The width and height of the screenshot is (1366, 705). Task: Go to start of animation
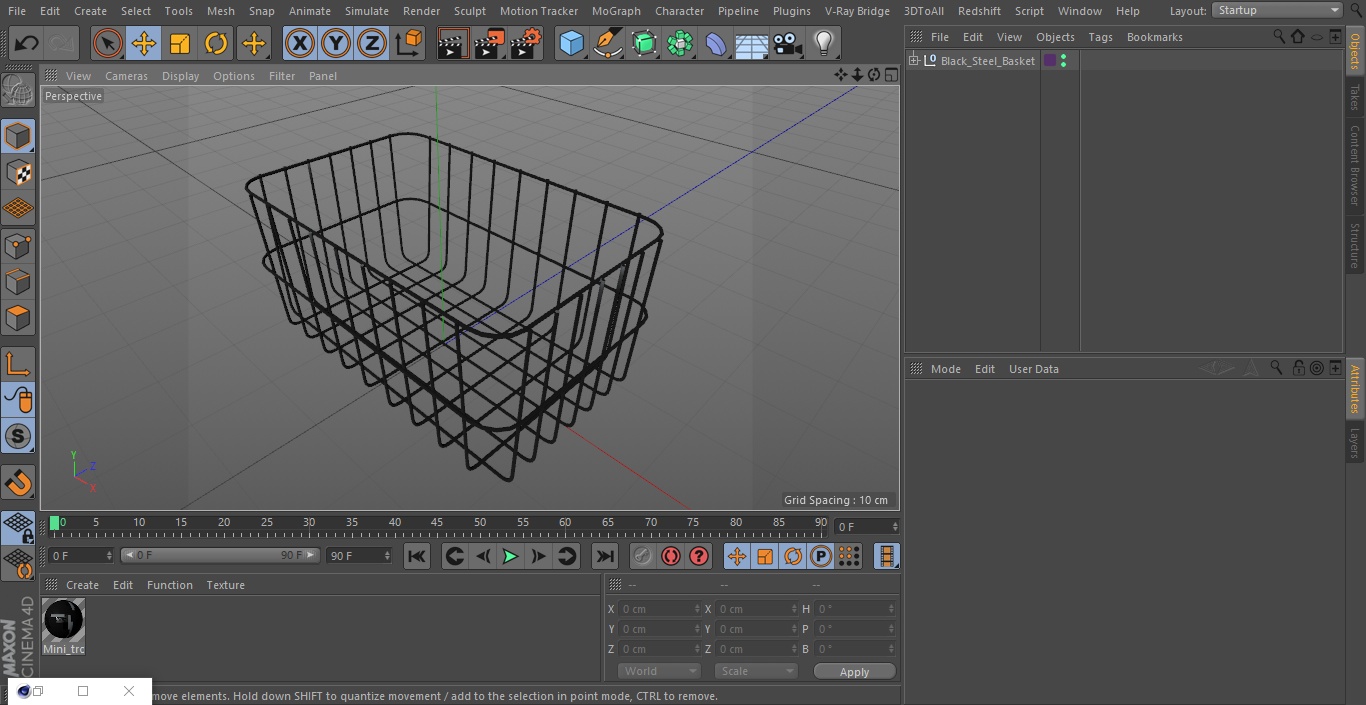tap(417, 556)
